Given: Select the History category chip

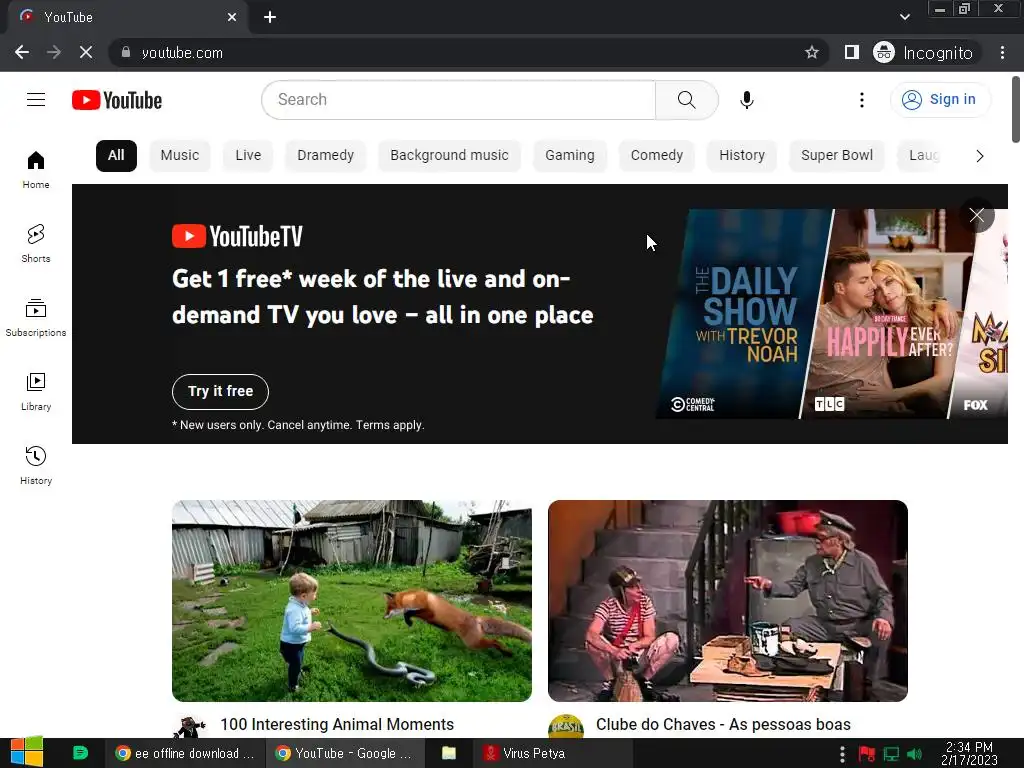Looking at the screenshot, I should click(x=742, y=155).
